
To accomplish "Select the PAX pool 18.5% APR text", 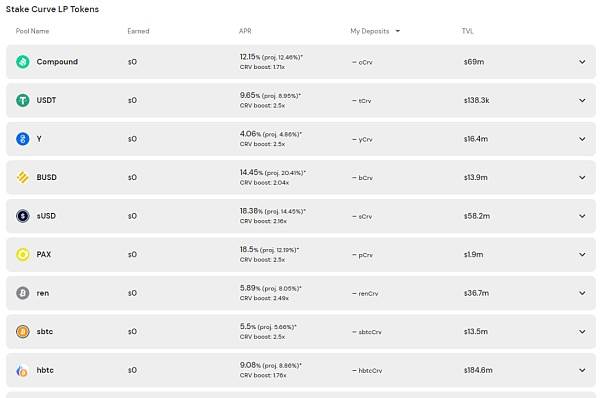I will 249,250.
